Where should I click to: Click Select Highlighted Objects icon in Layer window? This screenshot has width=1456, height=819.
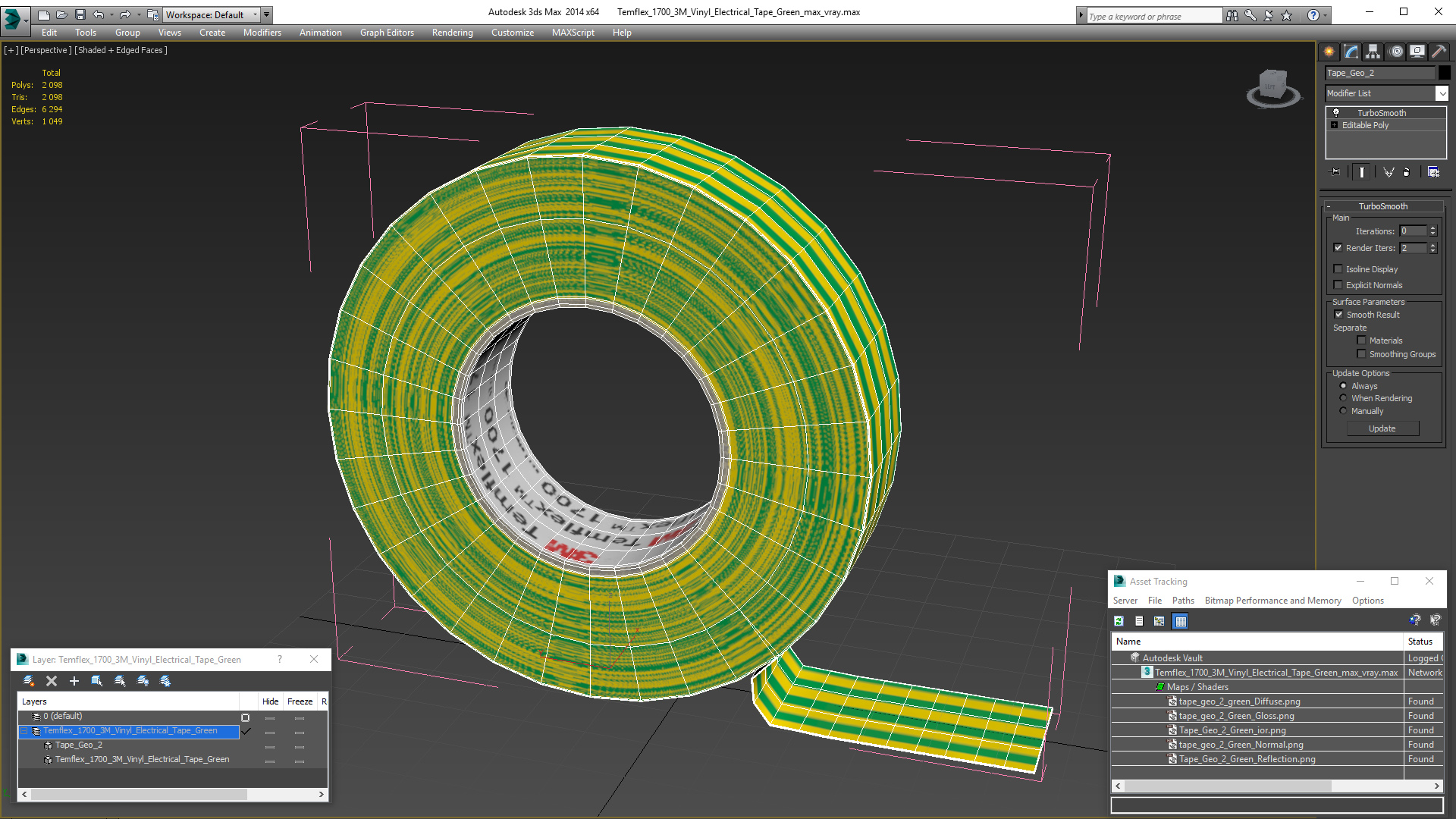pos(97,681)
